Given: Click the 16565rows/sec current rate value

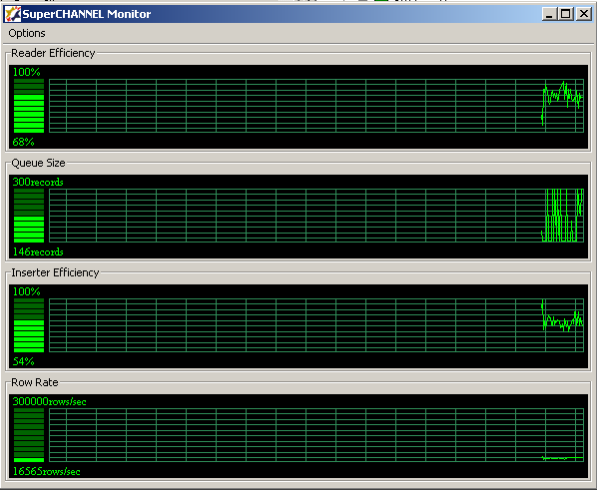Looking at the screenshot, I should coord(46,471).
